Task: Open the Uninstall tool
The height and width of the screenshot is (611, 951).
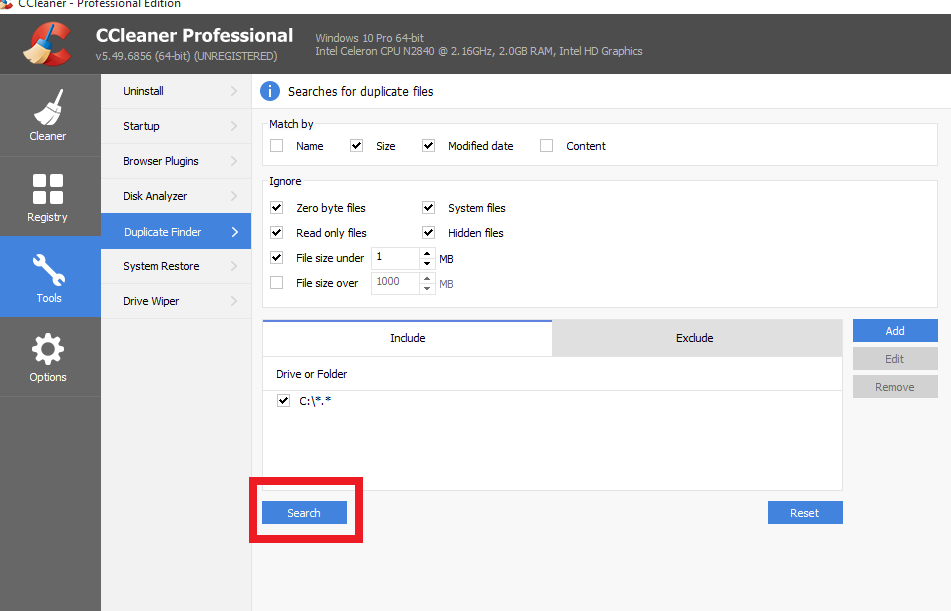Action: [x=176, y=91]
